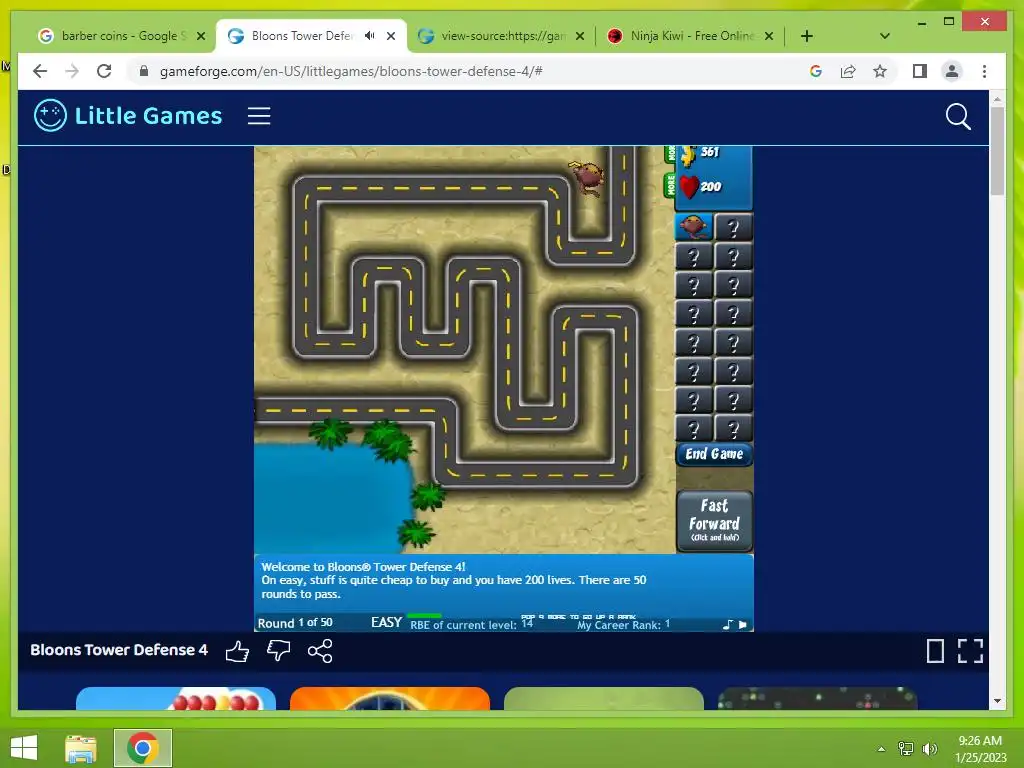Open the taskbar volume control
Viewport: 1024px width, 768px height.
click(929, 749)
